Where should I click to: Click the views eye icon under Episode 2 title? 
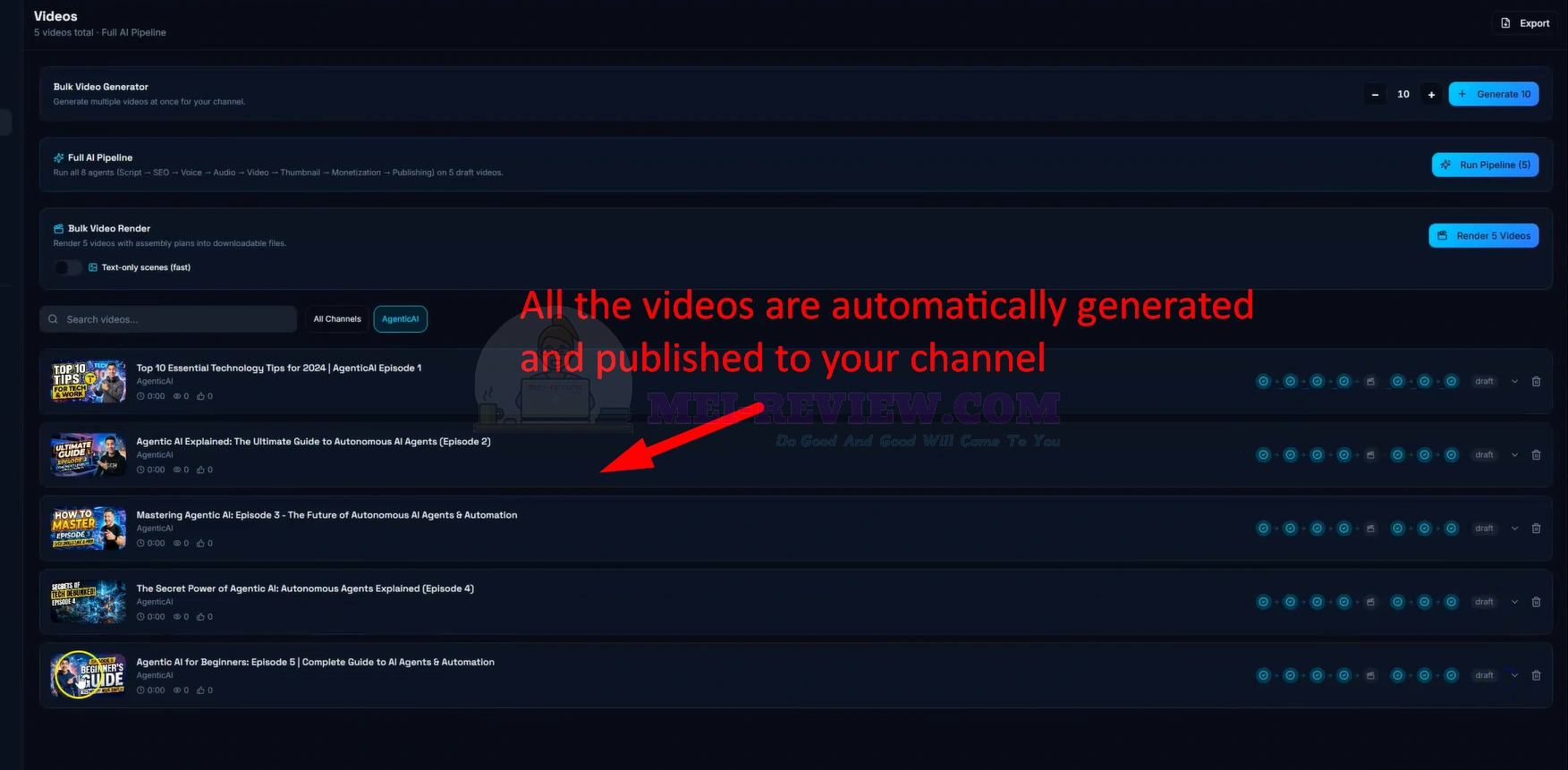(x=176, y=470)
